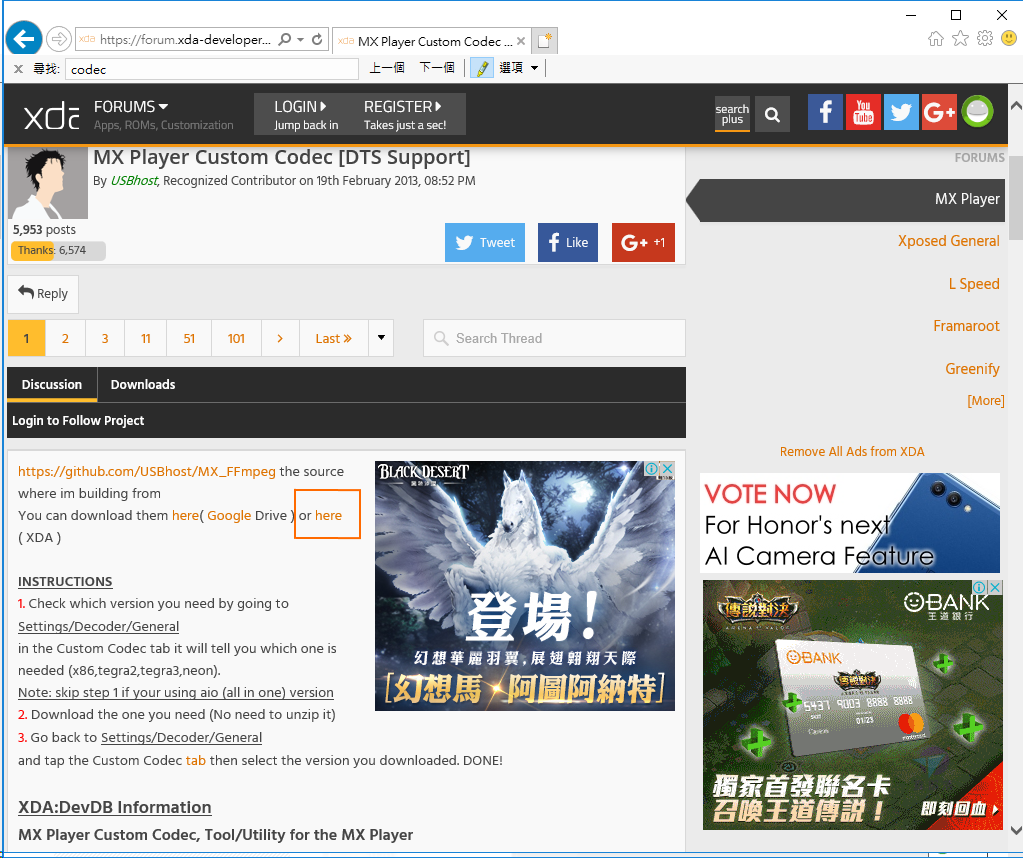Open search plus
Image resolution: width=1023 pixels, height=858 pixels.
[732, 114]
